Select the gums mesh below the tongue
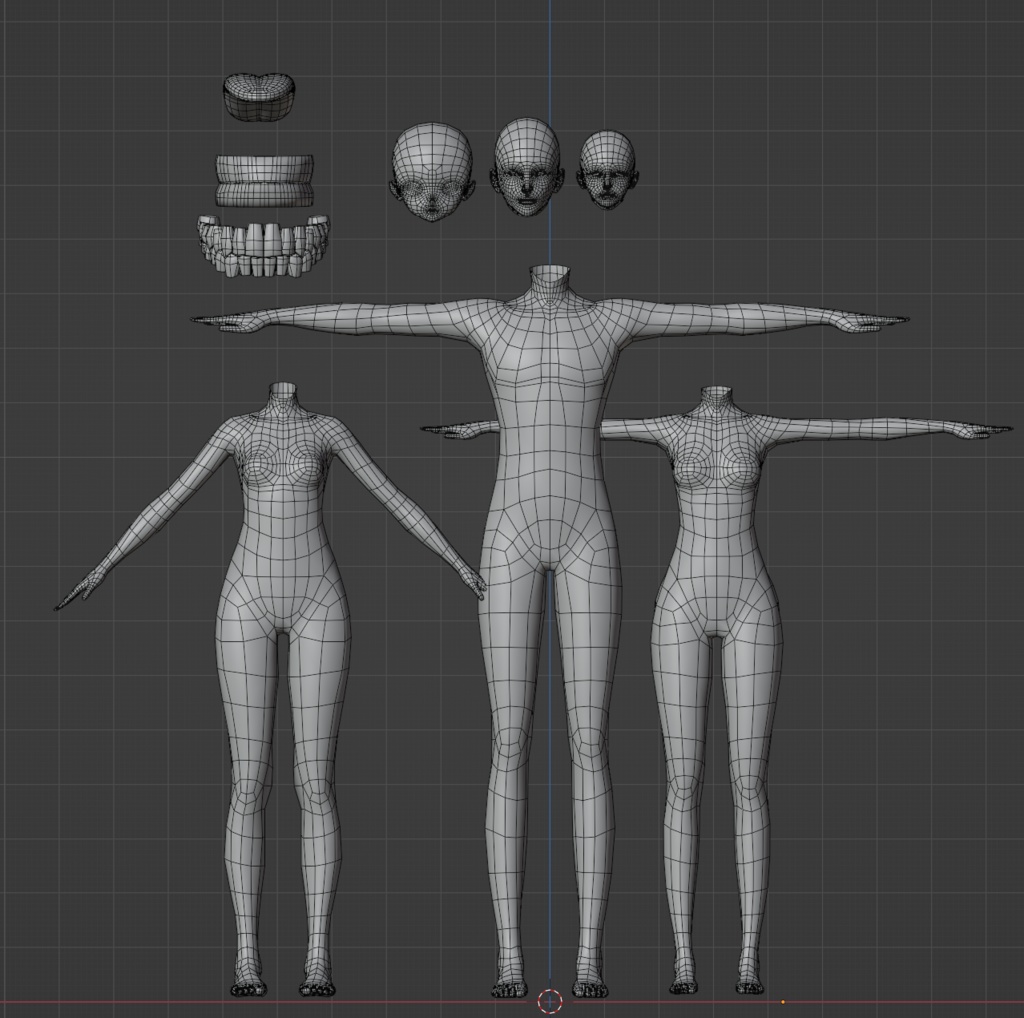The image size is (1024, 1018). click(x=264, y=181)
